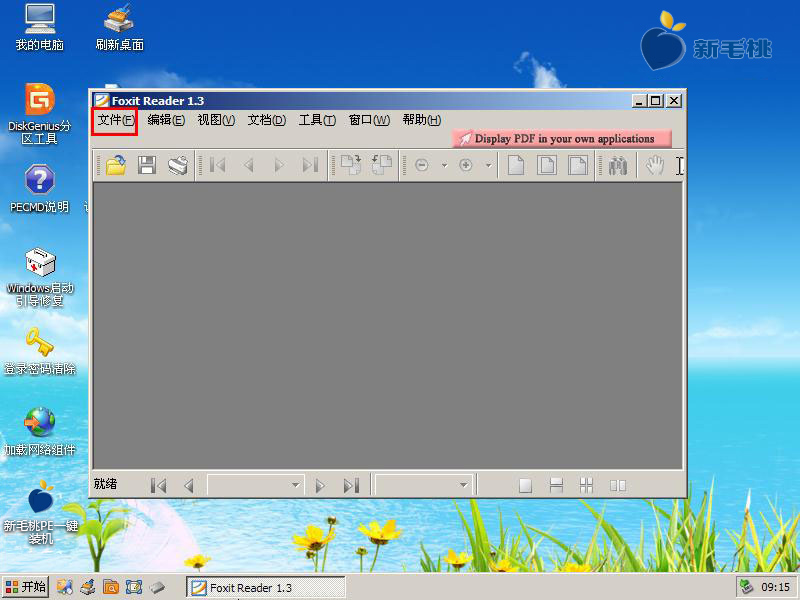Select facing pages layout in status bar
The image size is (800, 600).
click(617, 485)
